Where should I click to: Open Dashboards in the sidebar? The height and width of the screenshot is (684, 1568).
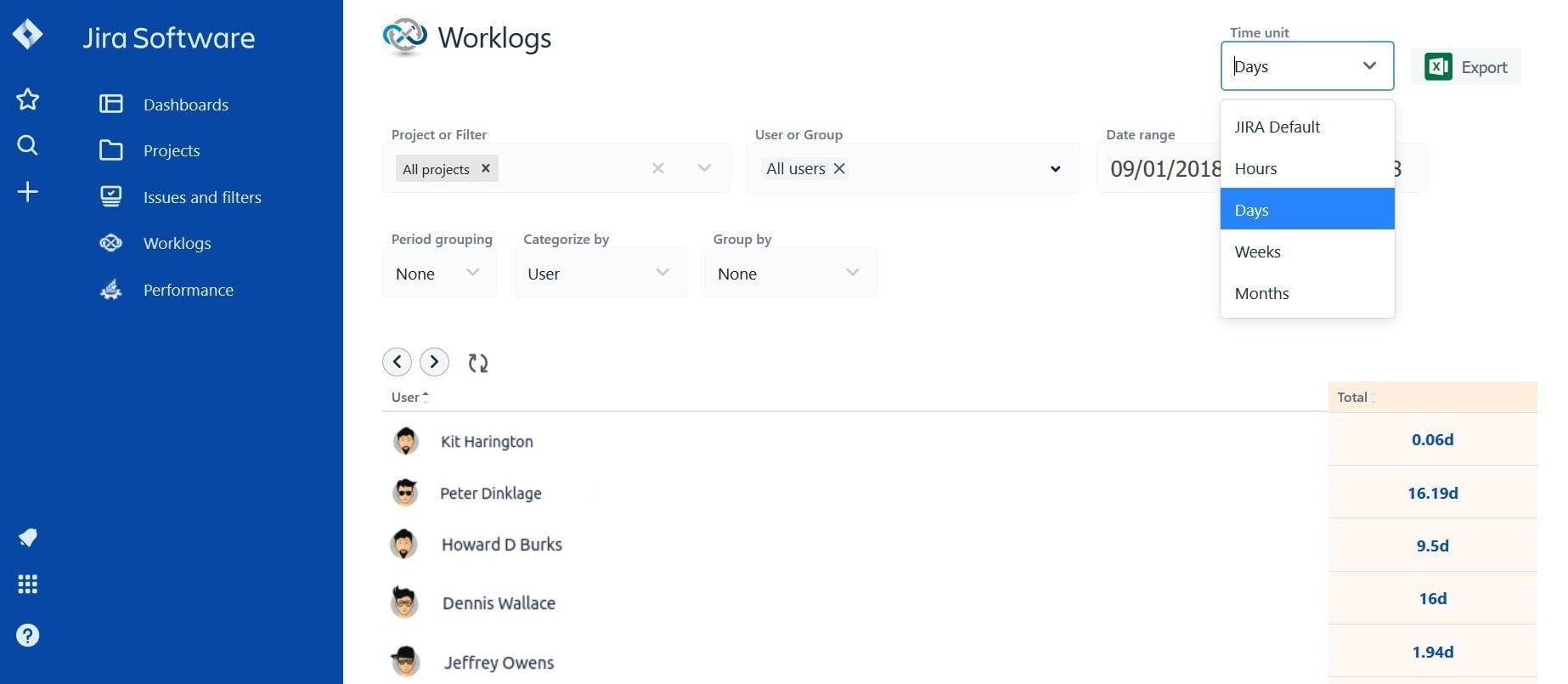click(186, 105)
